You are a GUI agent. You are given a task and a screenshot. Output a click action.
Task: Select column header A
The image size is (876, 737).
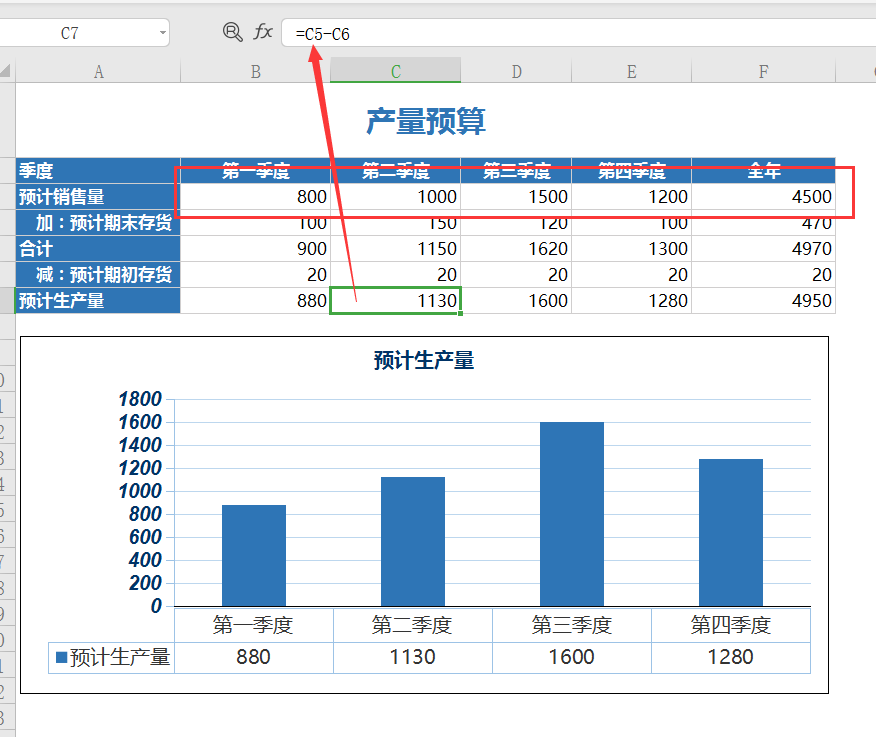(98, 71)
